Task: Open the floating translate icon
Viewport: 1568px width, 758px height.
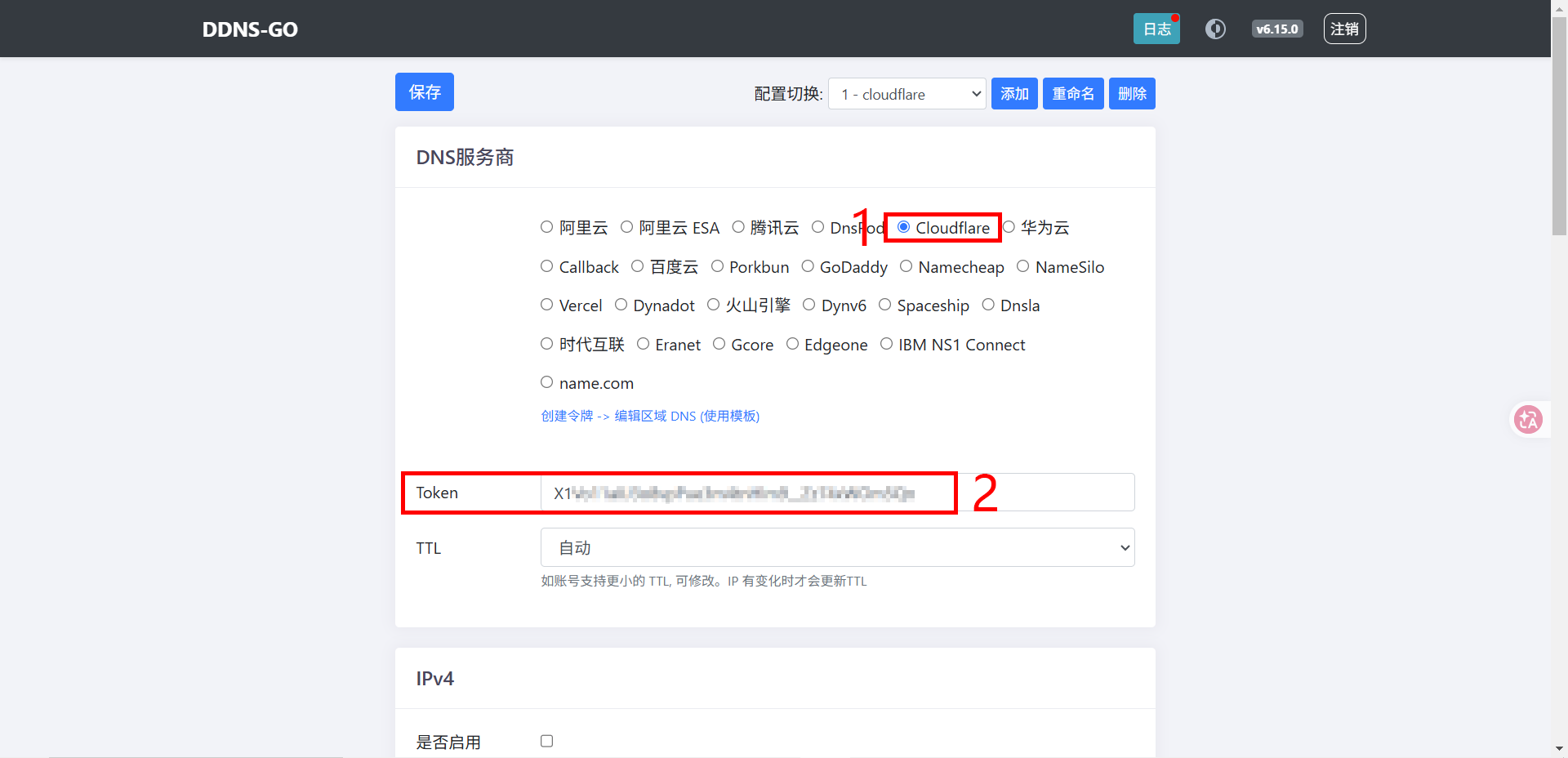Action: coord(1528,420)
